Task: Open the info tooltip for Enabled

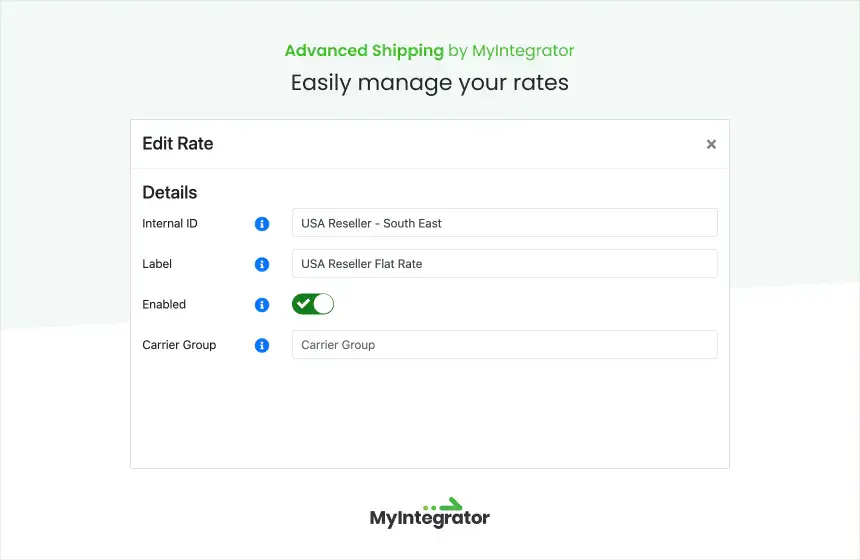Action: [262, 305]
